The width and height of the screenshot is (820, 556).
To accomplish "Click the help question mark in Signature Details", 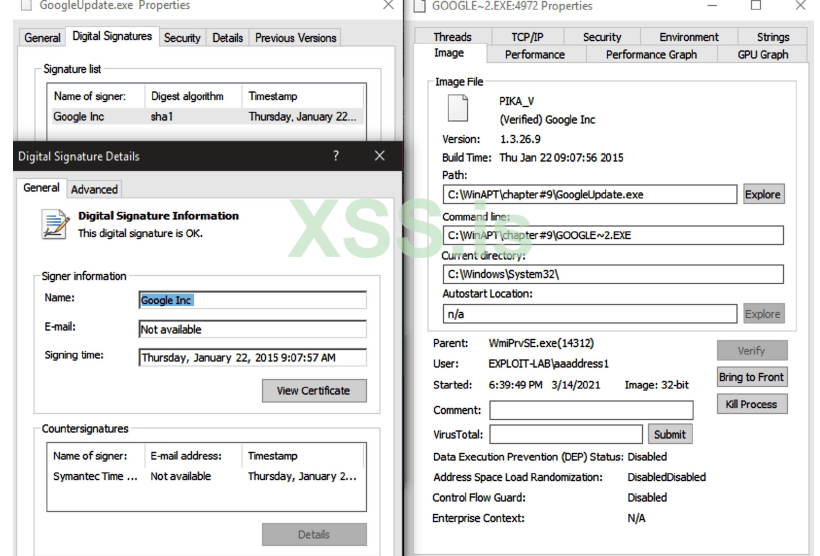I will tap(336, 156).
